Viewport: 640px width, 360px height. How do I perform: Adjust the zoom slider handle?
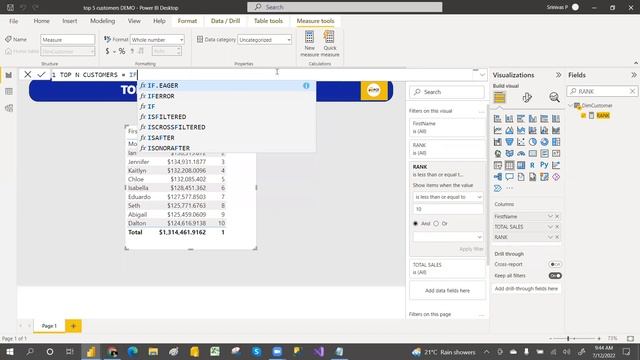(x=568, y=338)
